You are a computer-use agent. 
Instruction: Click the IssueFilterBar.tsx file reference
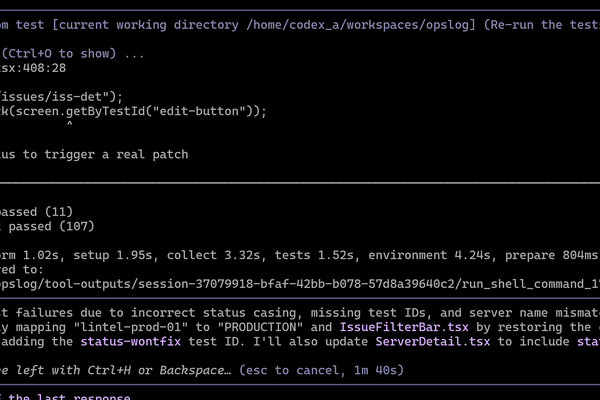coord(404,328)
